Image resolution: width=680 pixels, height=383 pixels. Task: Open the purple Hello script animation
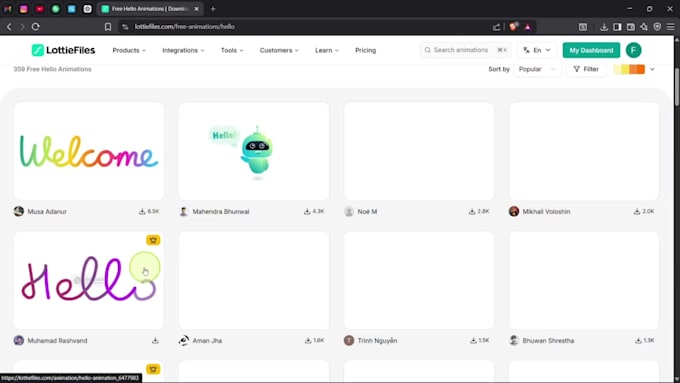pos(89,280)
